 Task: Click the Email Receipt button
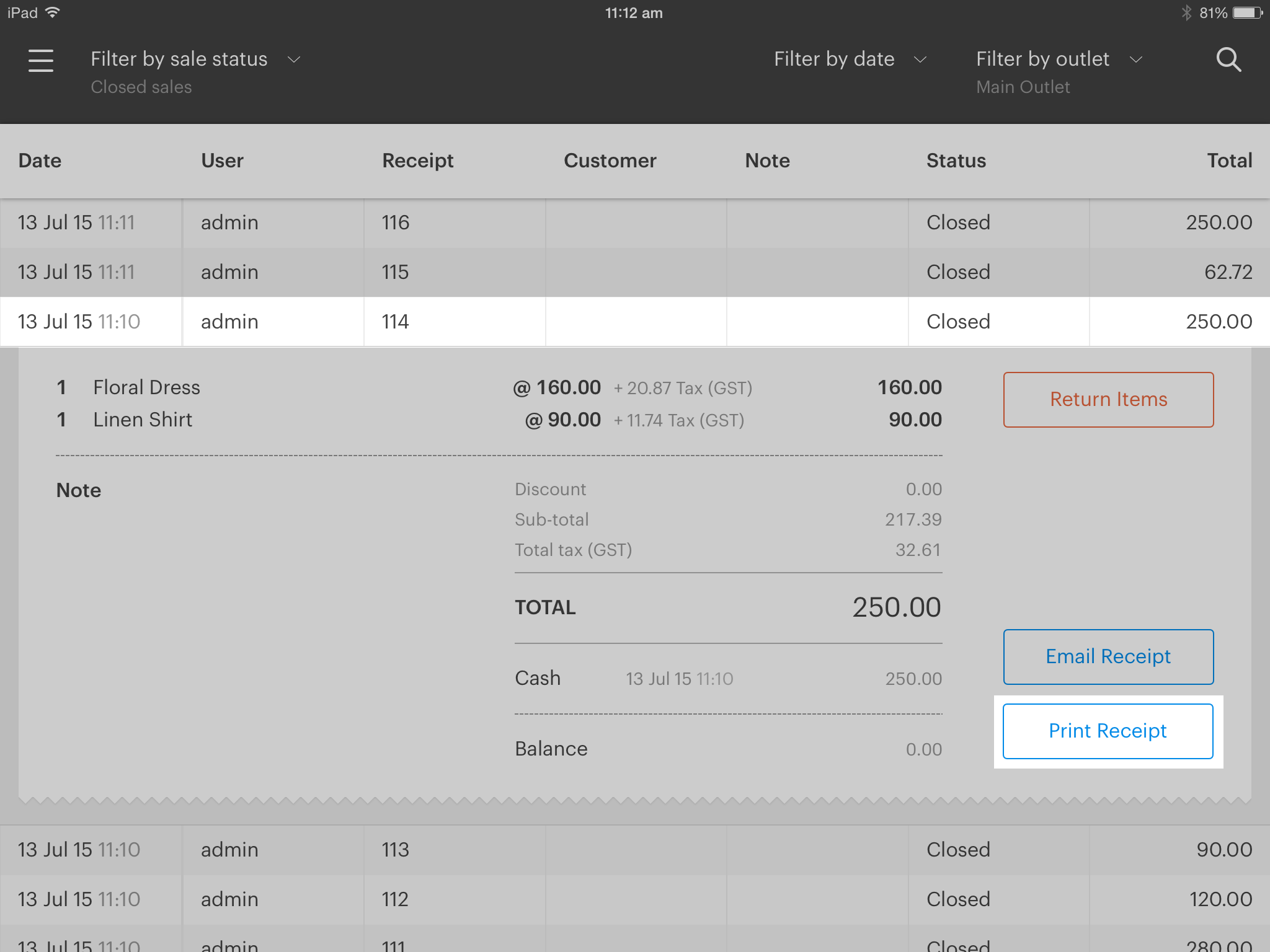coord(1108,656)
